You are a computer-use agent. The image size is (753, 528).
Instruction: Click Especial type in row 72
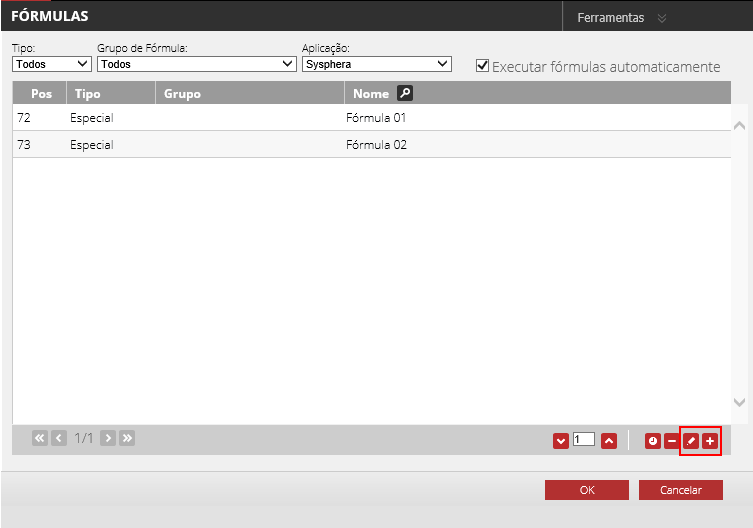point(92,118)
